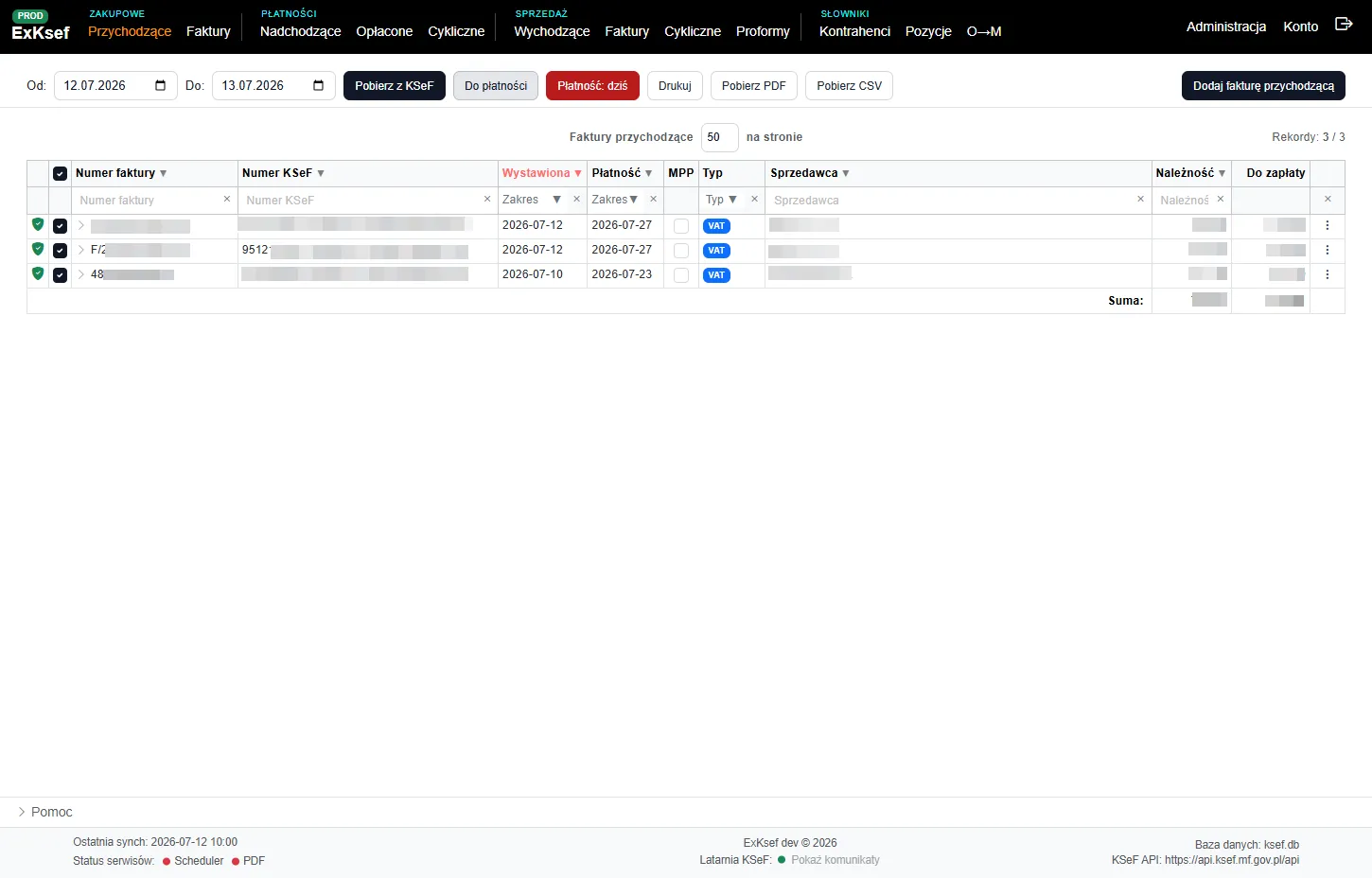Click the red Płatność: dziś button
Viewport: 1372px width, 878px height.
[x=592, y=85]
